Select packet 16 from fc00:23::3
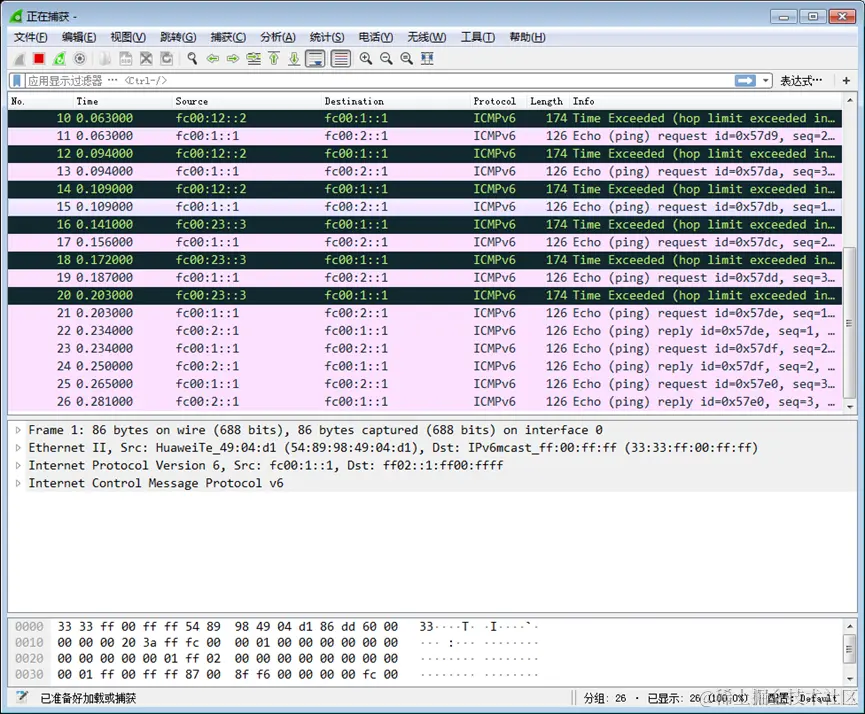This screenshot has height=714, width=865. (x=425, y=225)
